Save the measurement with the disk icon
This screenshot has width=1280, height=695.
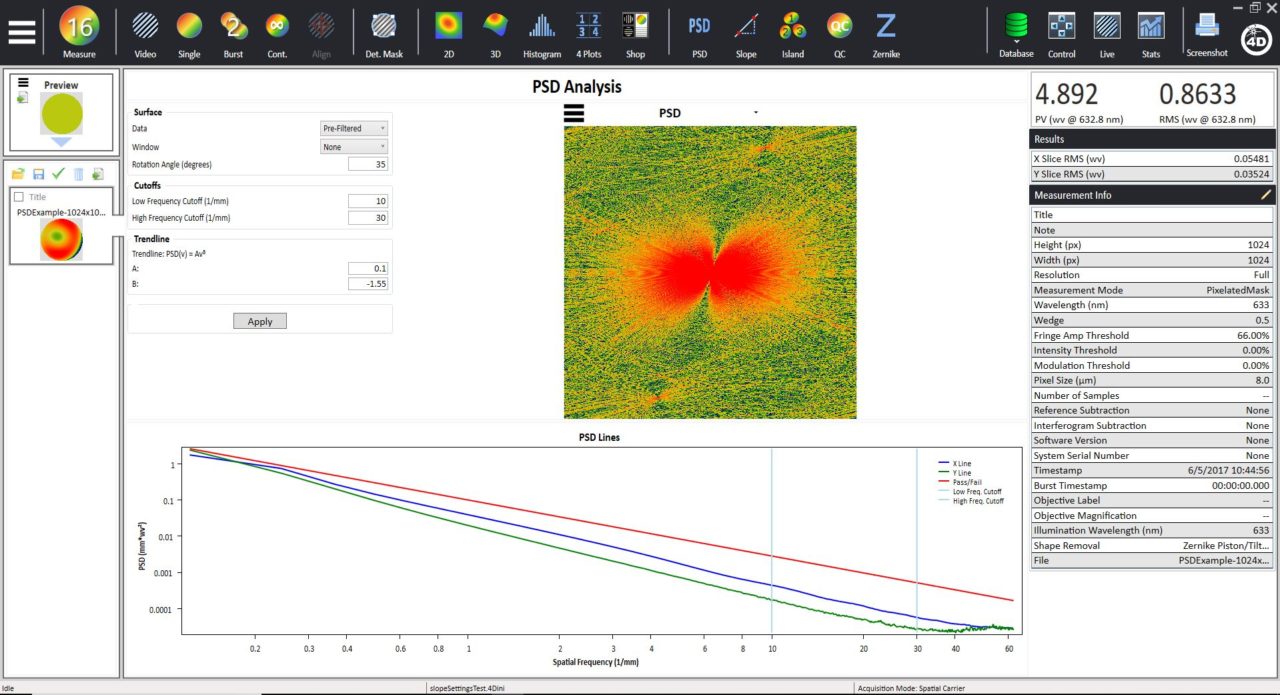pyautogui.click(x=40, y=173)
